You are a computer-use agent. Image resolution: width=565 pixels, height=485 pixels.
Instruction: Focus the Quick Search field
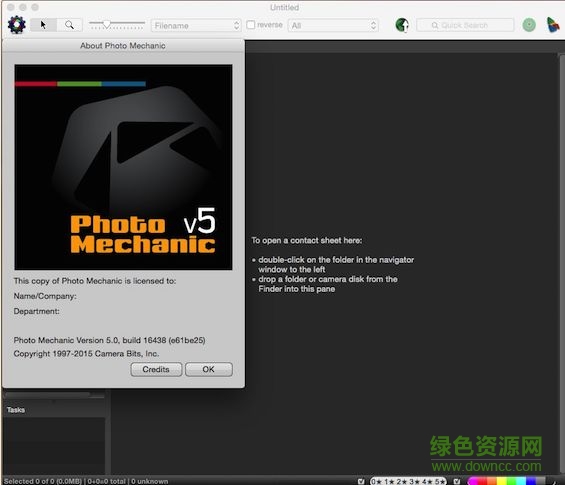pyautogui.click(x=465, y=25)
